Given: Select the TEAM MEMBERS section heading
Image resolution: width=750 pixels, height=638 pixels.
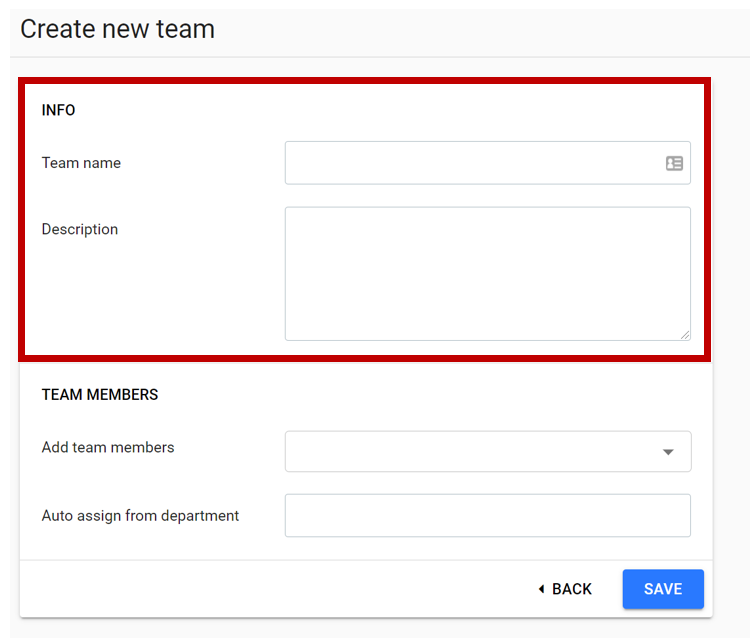Looking at the screenshot, I should tap(100, 395).
